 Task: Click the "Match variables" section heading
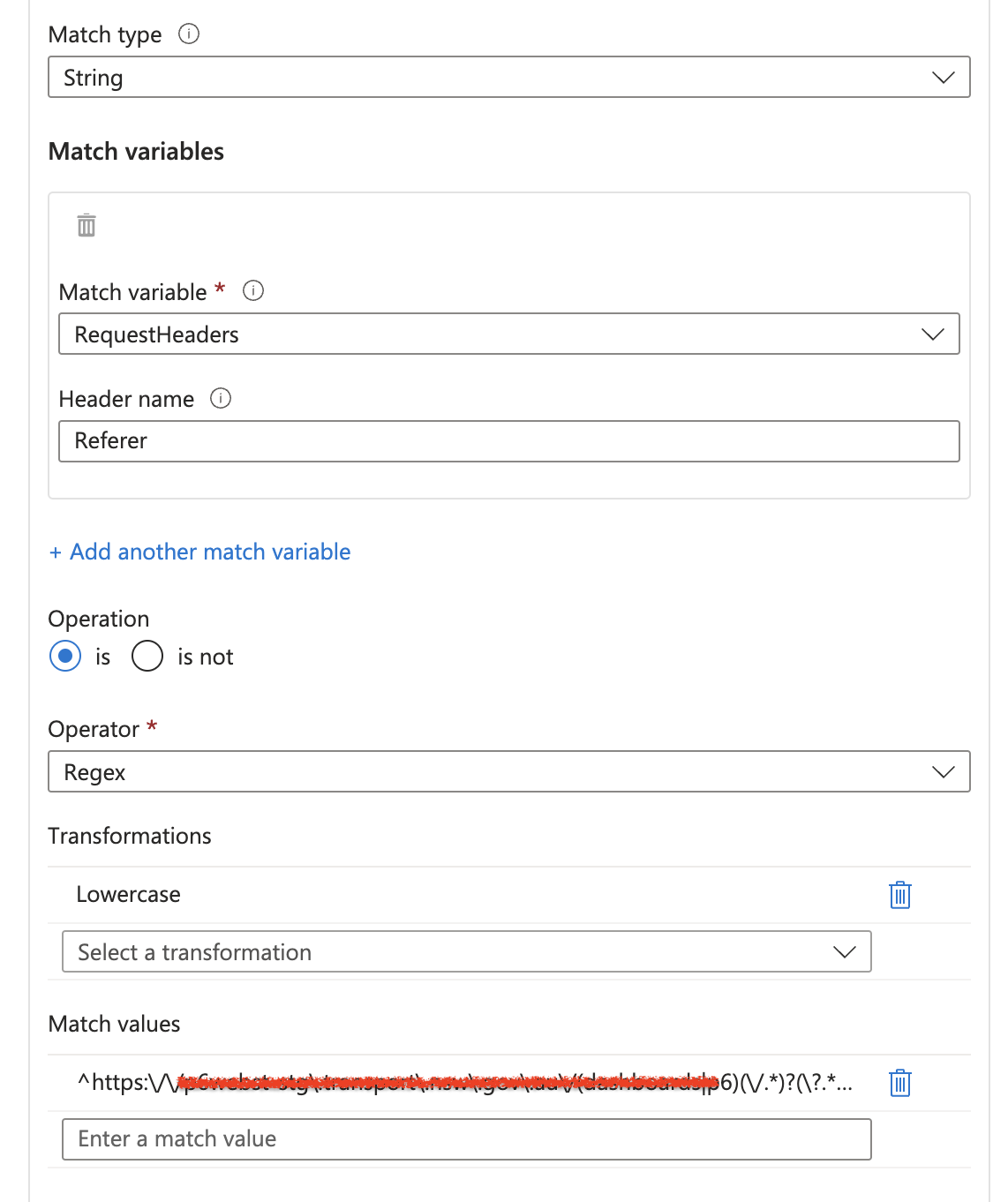coord(136,152)
